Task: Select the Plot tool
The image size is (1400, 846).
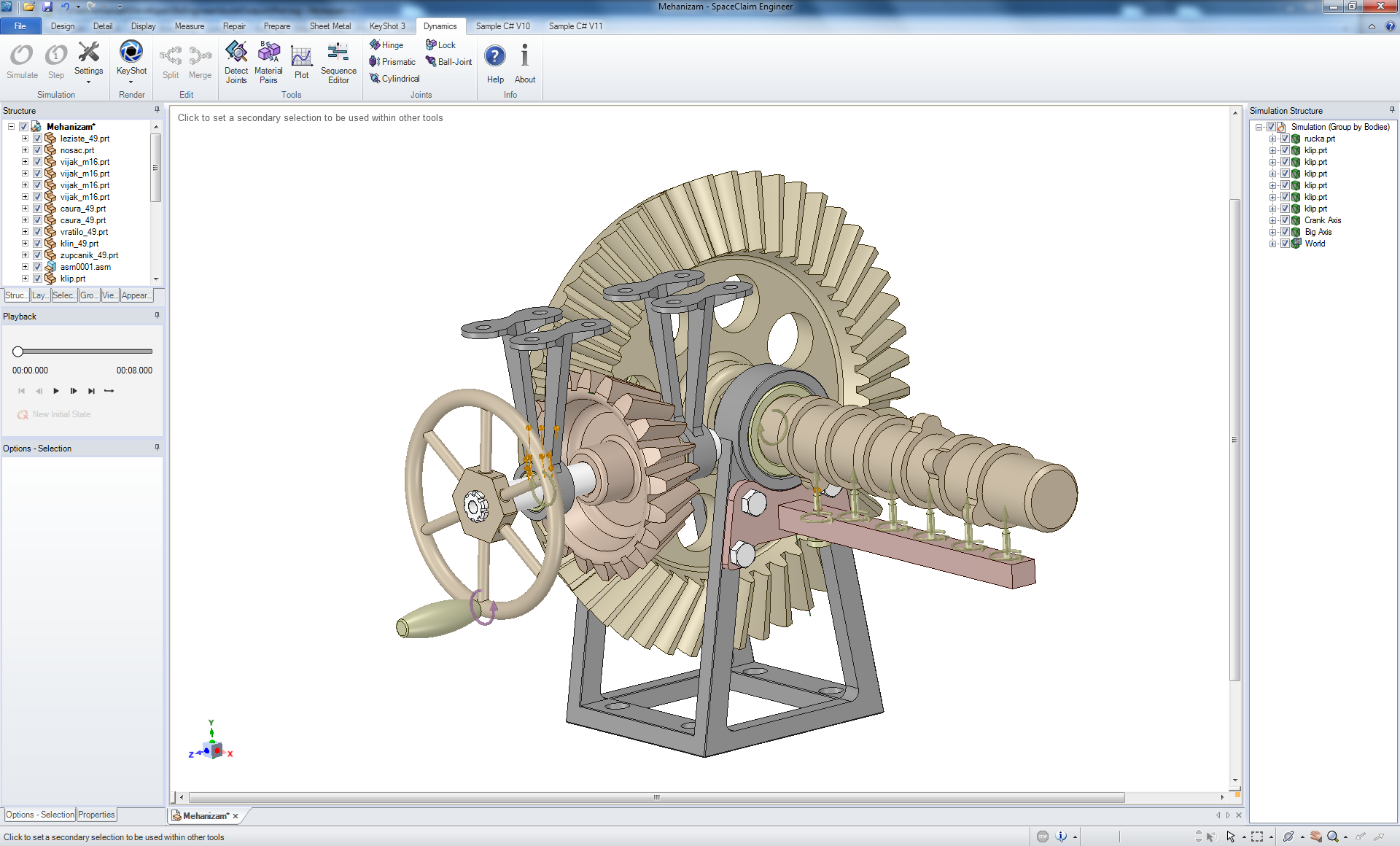Action: pos(301,62)
